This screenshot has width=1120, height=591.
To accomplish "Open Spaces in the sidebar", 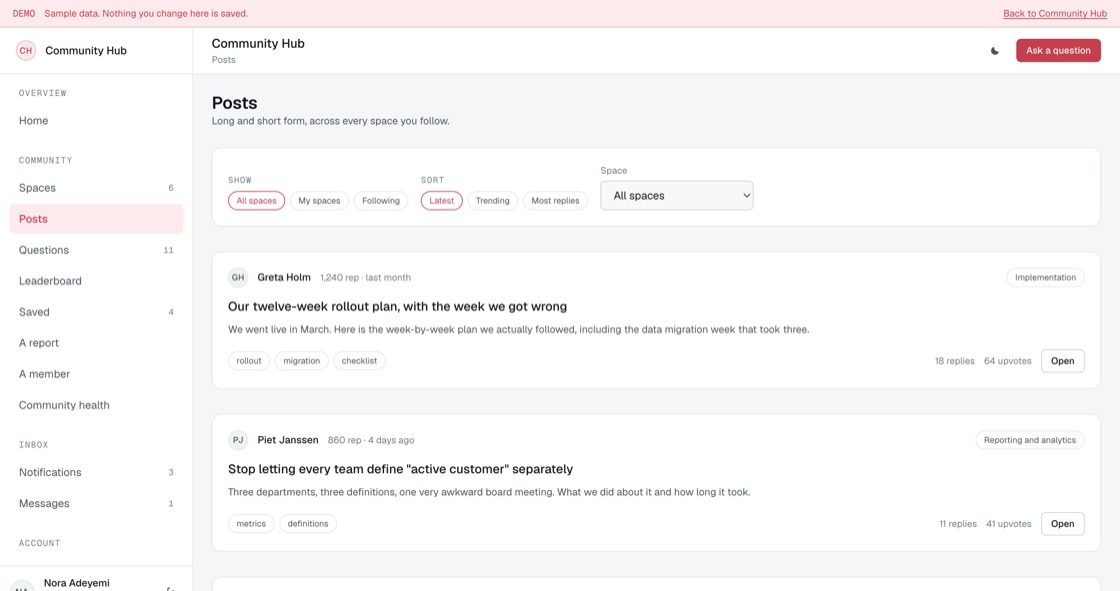I will (96, 188).
